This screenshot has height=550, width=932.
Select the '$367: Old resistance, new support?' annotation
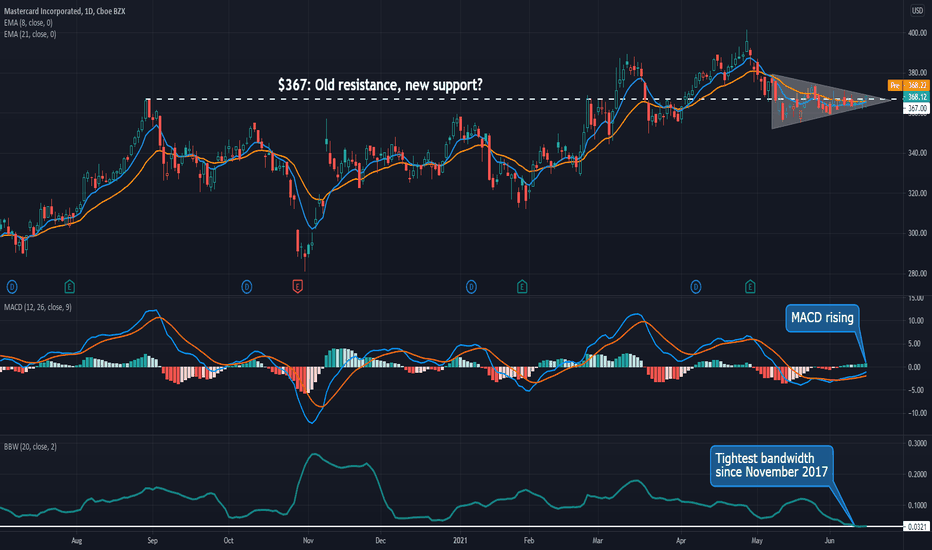coord(380,85)
